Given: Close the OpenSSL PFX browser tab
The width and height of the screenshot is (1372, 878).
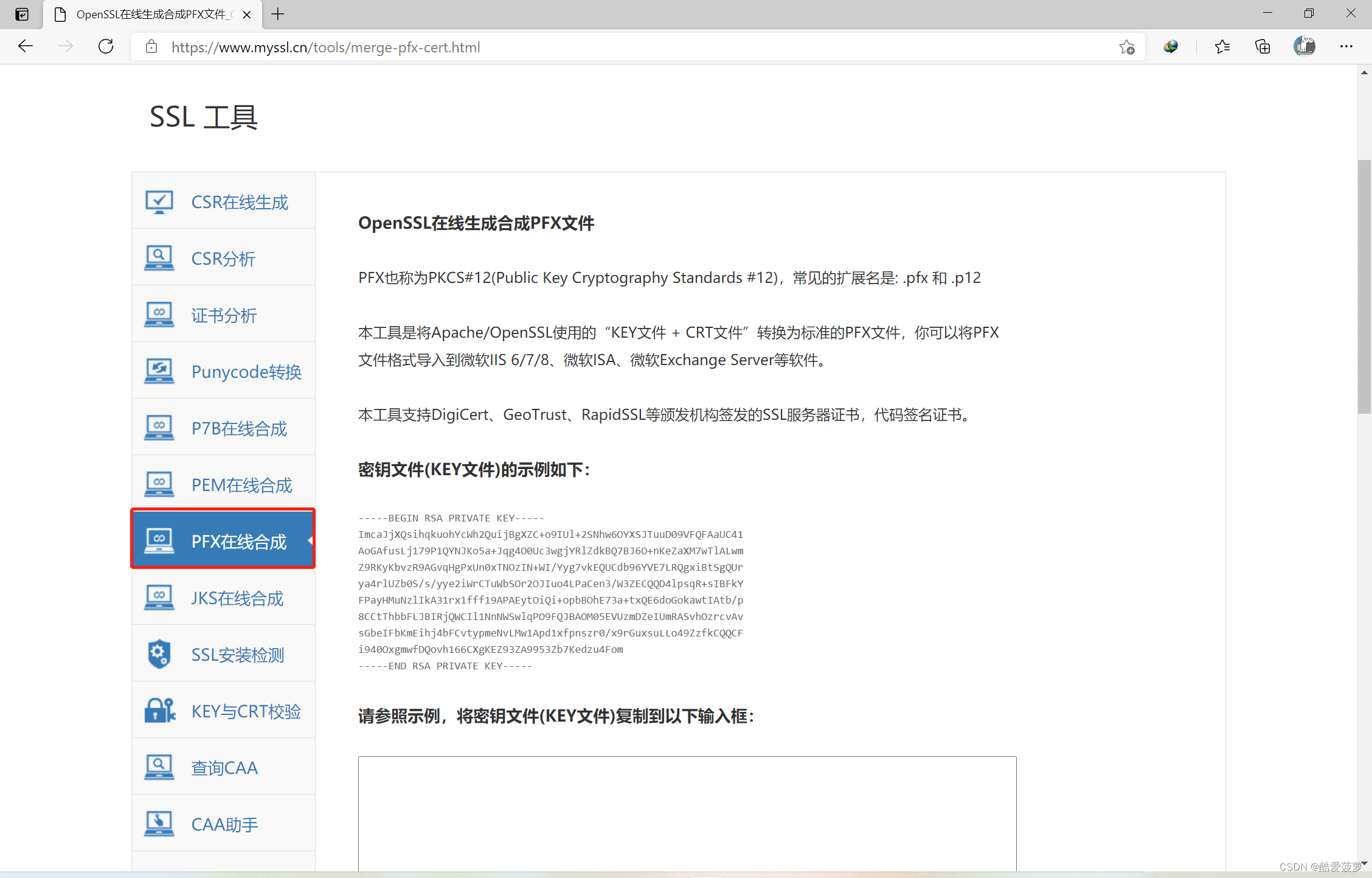Looking at the screenshot, I should click(x=247, y=15).
